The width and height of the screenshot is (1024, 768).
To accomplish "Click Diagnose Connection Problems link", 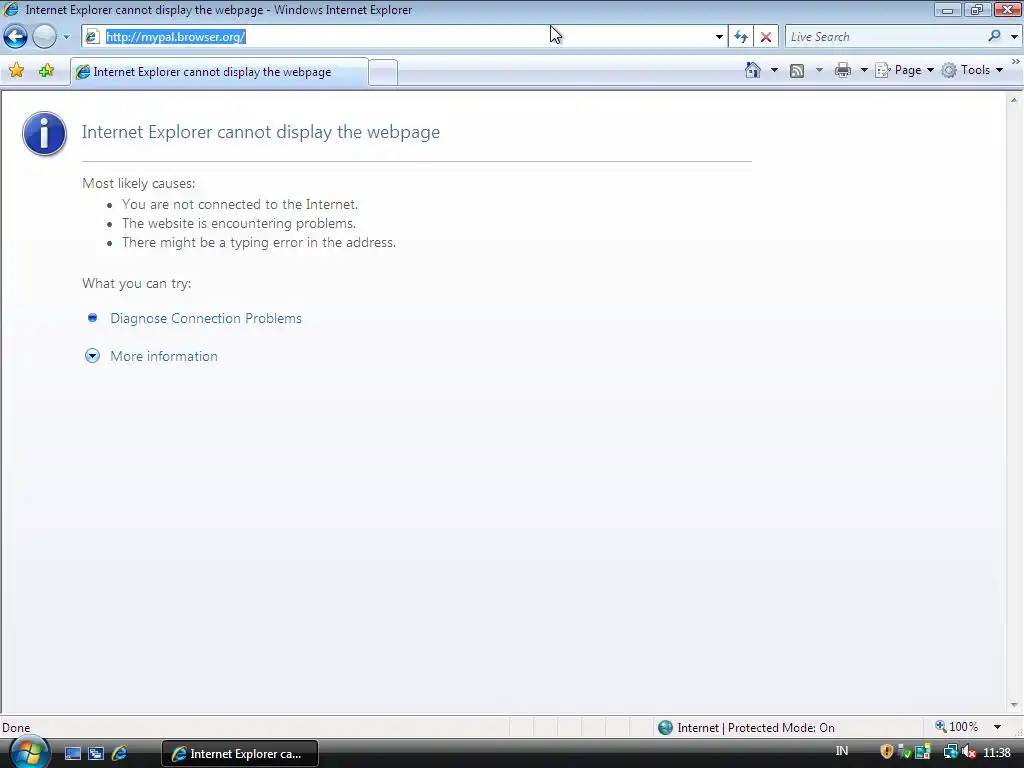I will (x=206, y=318).
